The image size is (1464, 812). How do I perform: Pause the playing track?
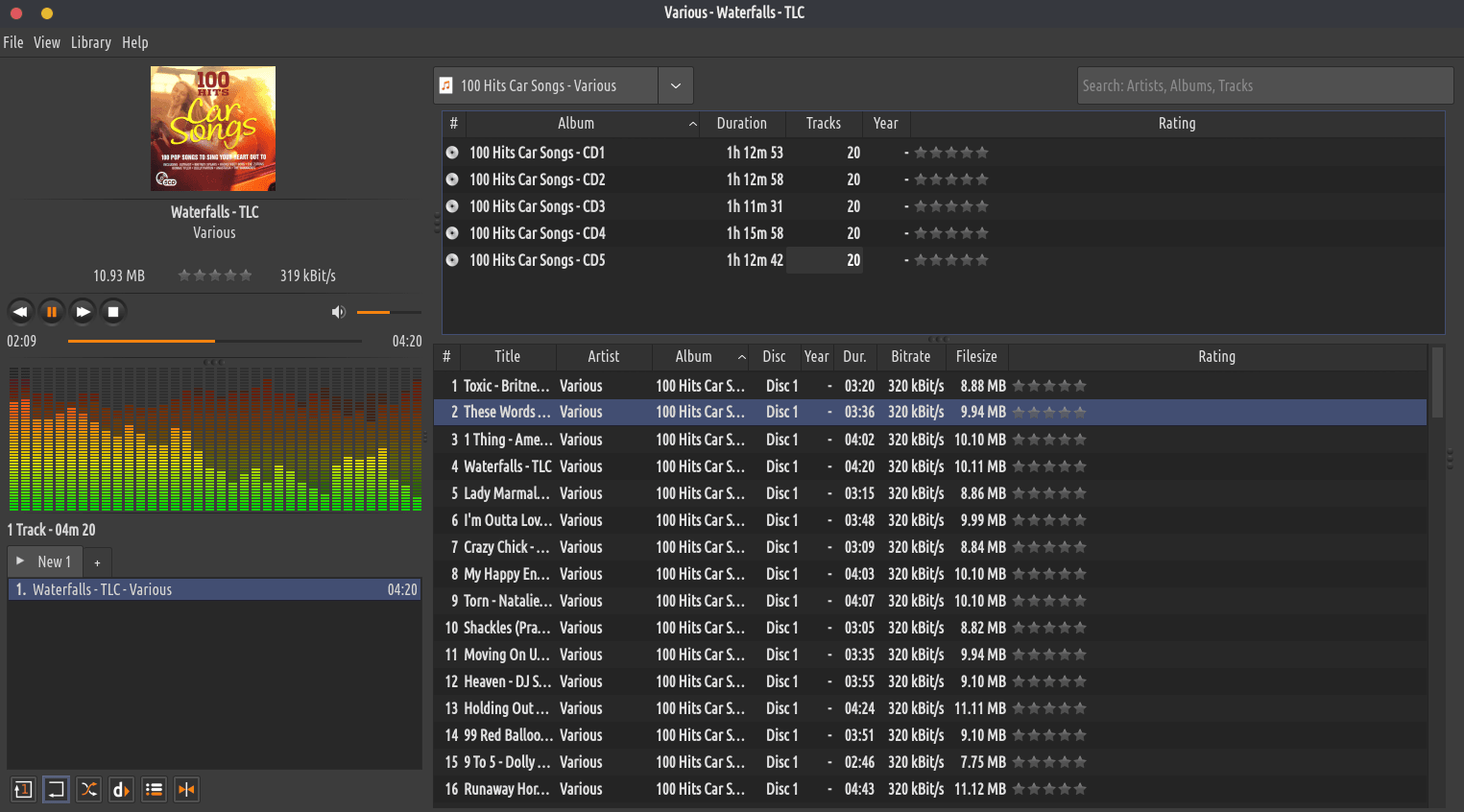[x=52, y=311]
